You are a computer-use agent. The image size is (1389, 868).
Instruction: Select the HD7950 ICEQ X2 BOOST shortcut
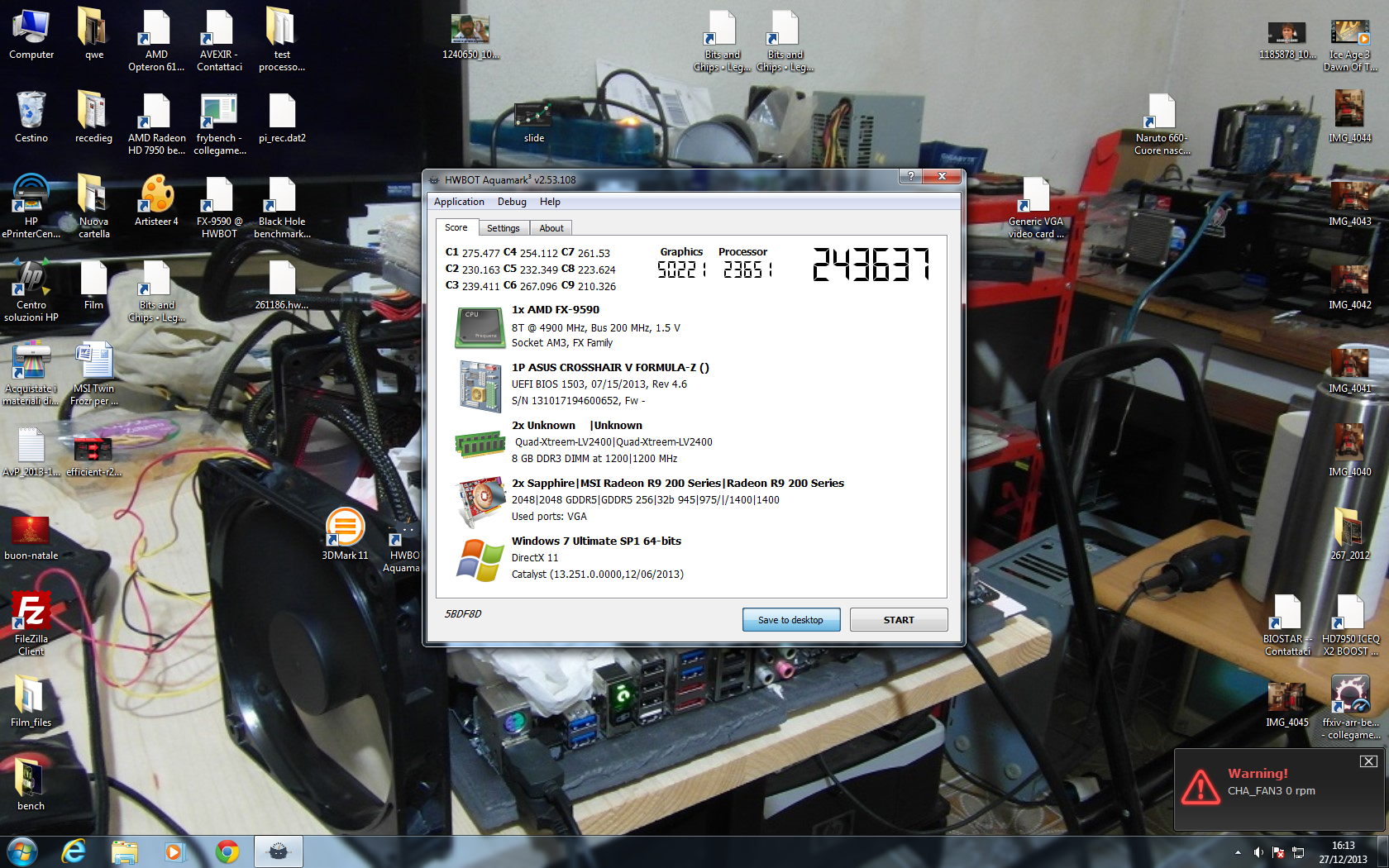(x=1350, y=625)
